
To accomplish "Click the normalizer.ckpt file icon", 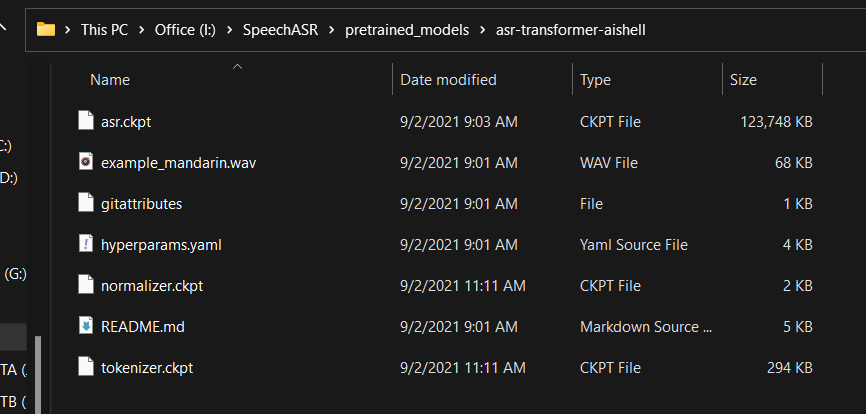I will tap(86, 285).
